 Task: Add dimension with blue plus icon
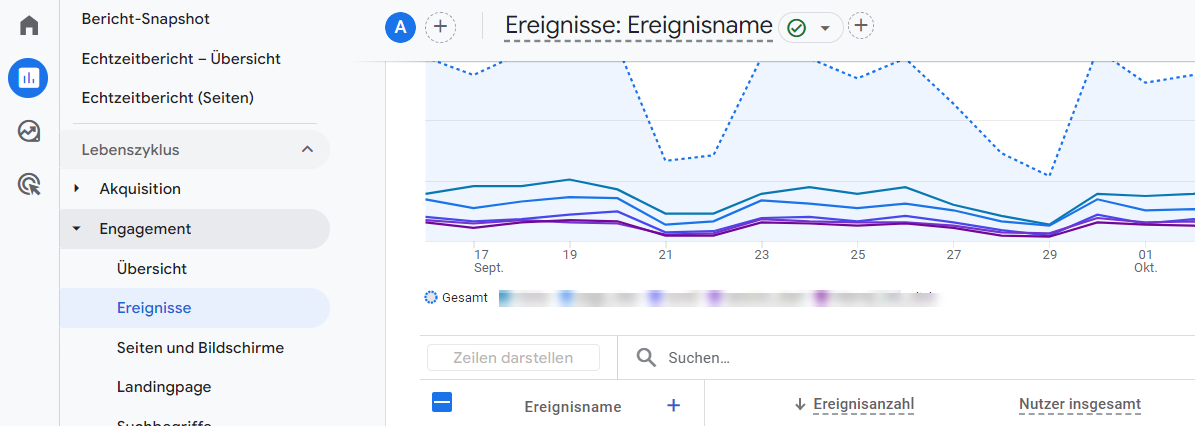673,405
